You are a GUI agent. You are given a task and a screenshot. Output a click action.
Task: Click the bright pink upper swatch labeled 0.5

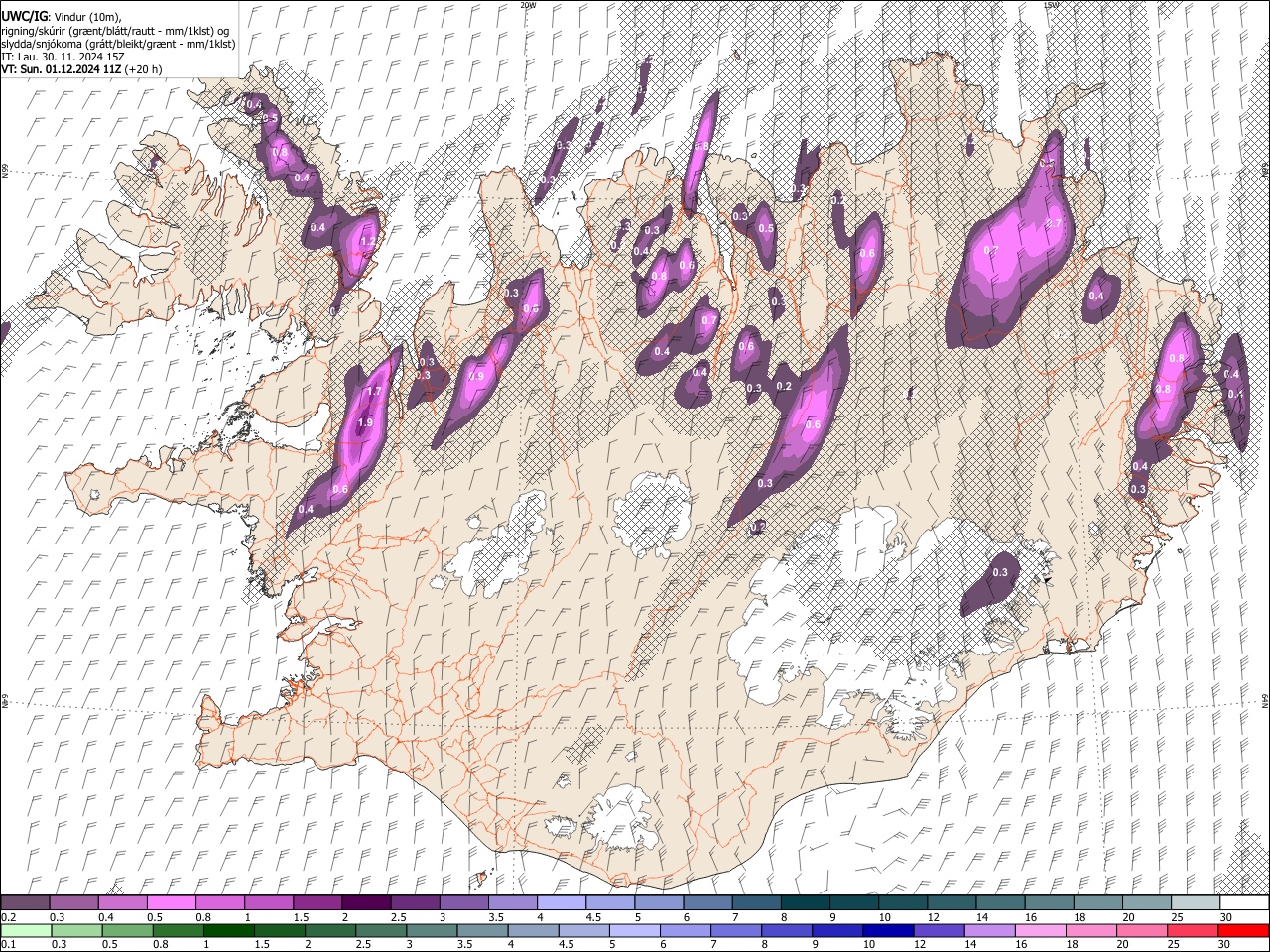coord(171,903)
